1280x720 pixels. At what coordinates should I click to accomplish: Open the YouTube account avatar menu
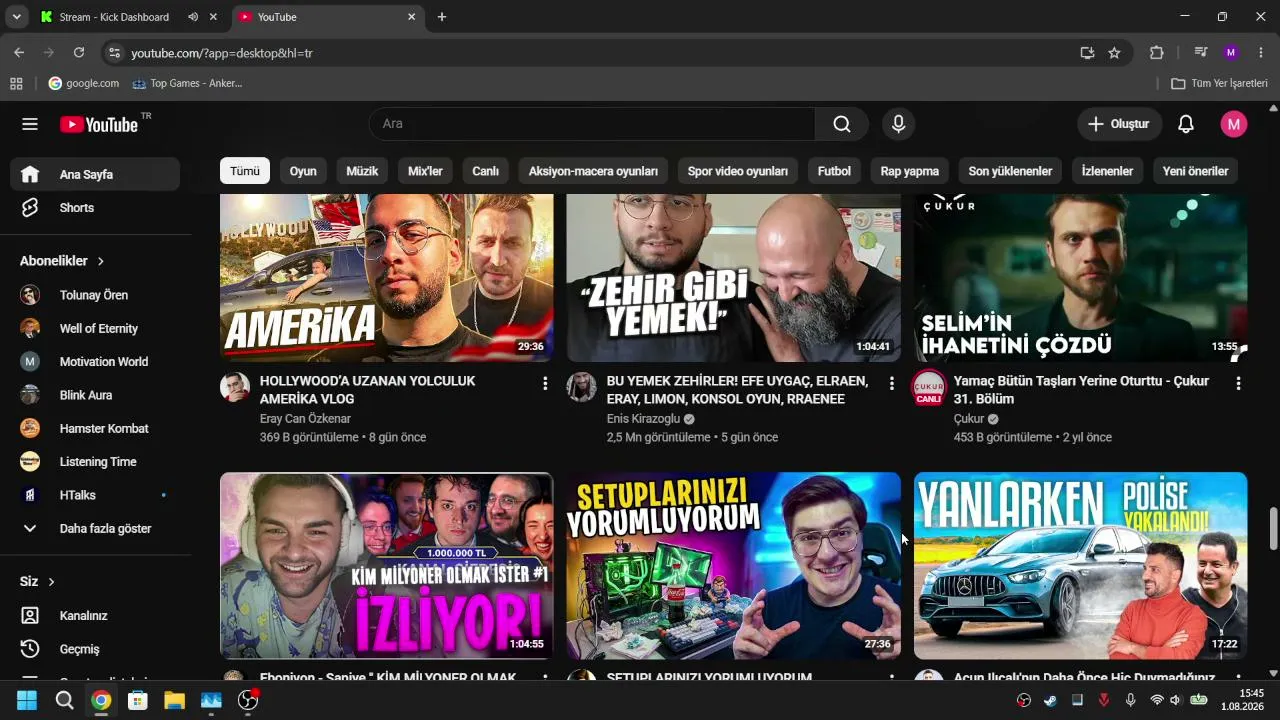coord(1234,124)
